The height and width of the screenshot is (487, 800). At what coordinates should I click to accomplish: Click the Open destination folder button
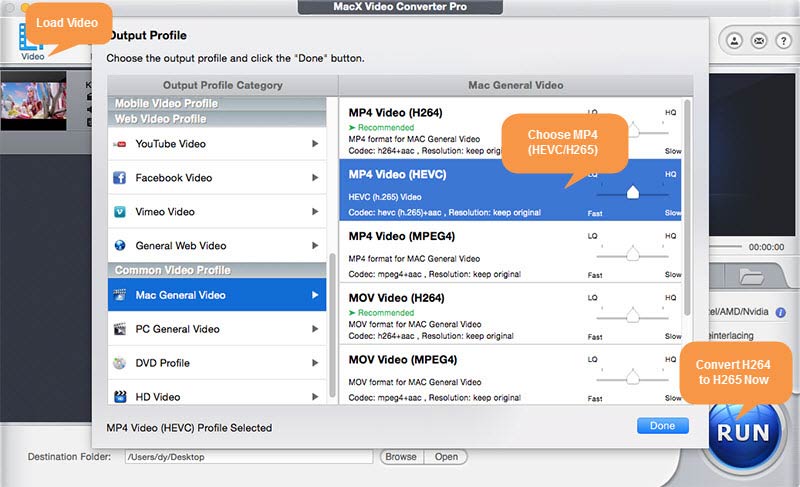coord(446,457)
